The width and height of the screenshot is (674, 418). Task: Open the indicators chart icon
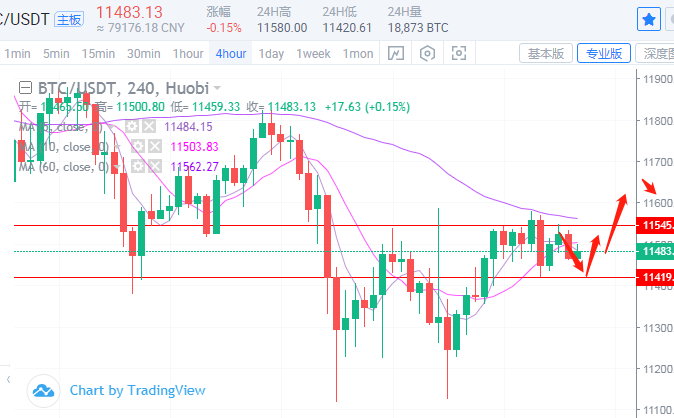click(397, 54)
